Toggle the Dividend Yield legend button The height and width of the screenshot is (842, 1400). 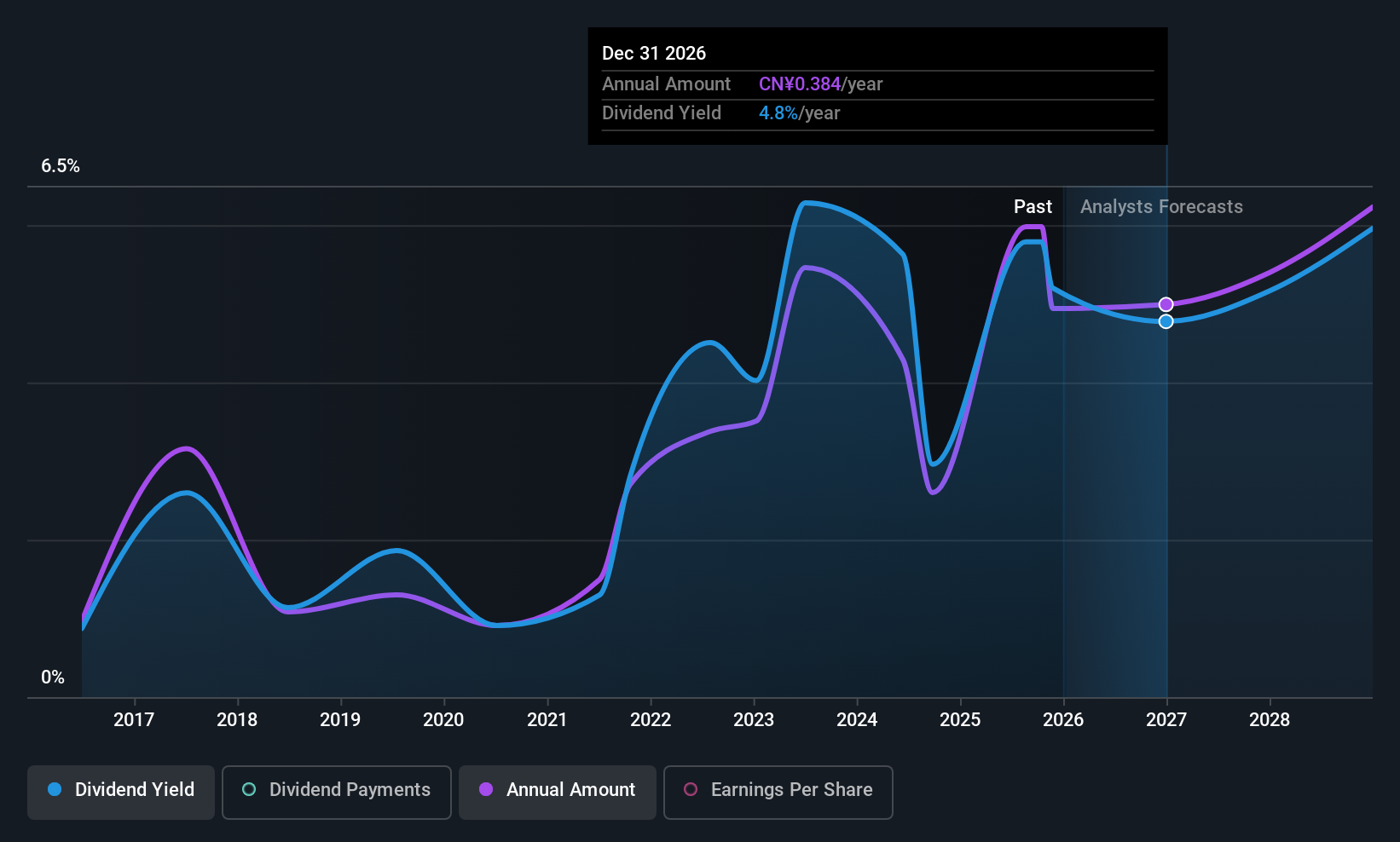click(x=121, y=792)
